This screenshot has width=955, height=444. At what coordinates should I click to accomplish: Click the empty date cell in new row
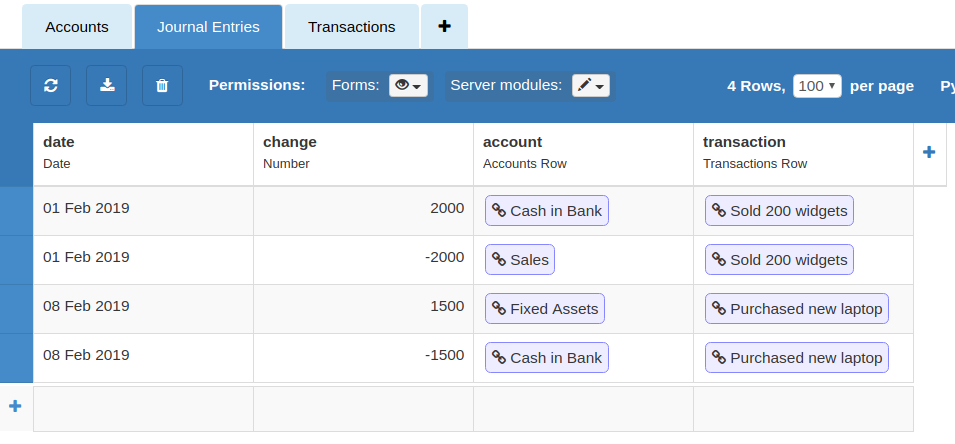pos(143,408)
